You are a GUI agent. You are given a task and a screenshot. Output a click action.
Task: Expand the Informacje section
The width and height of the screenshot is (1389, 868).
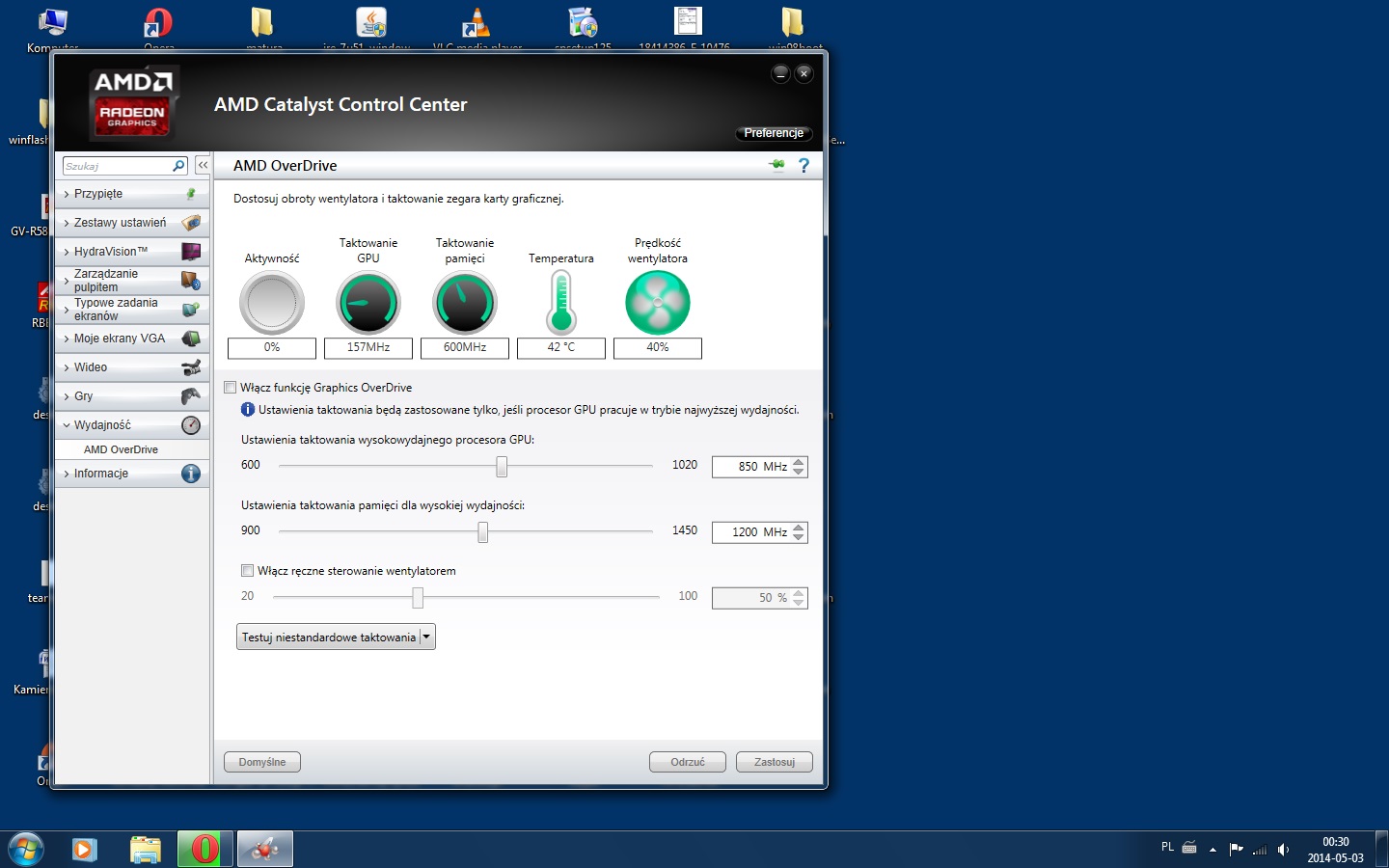(x=67, y=474)
